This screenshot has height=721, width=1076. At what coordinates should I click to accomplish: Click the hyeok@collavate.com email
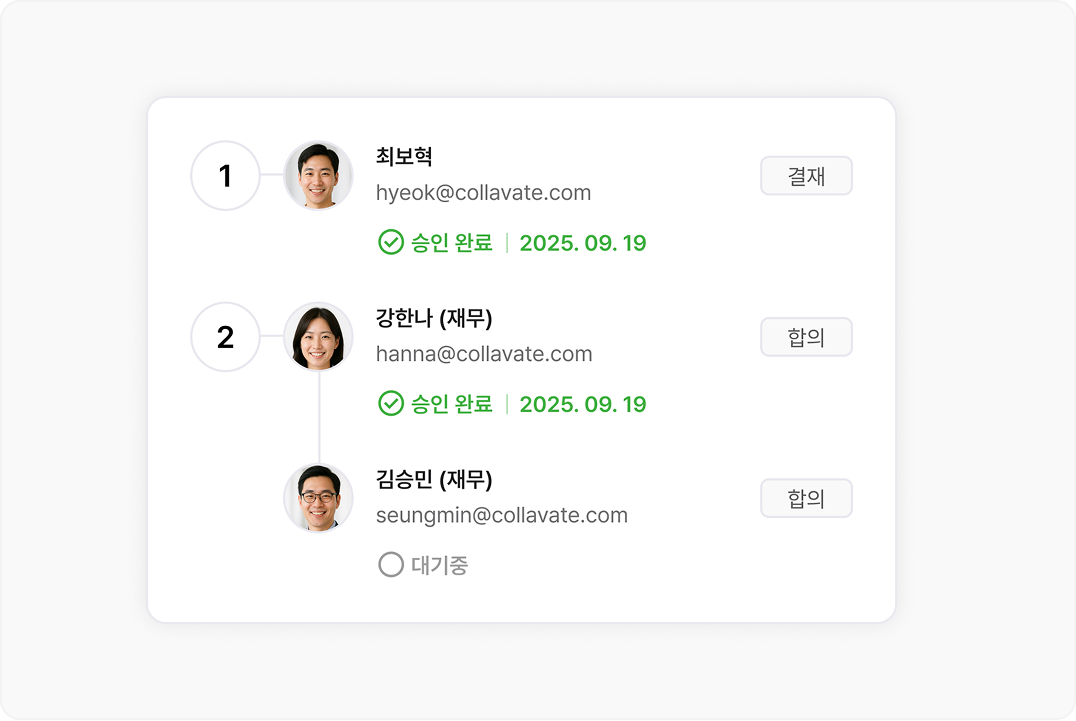click(483, 193)
